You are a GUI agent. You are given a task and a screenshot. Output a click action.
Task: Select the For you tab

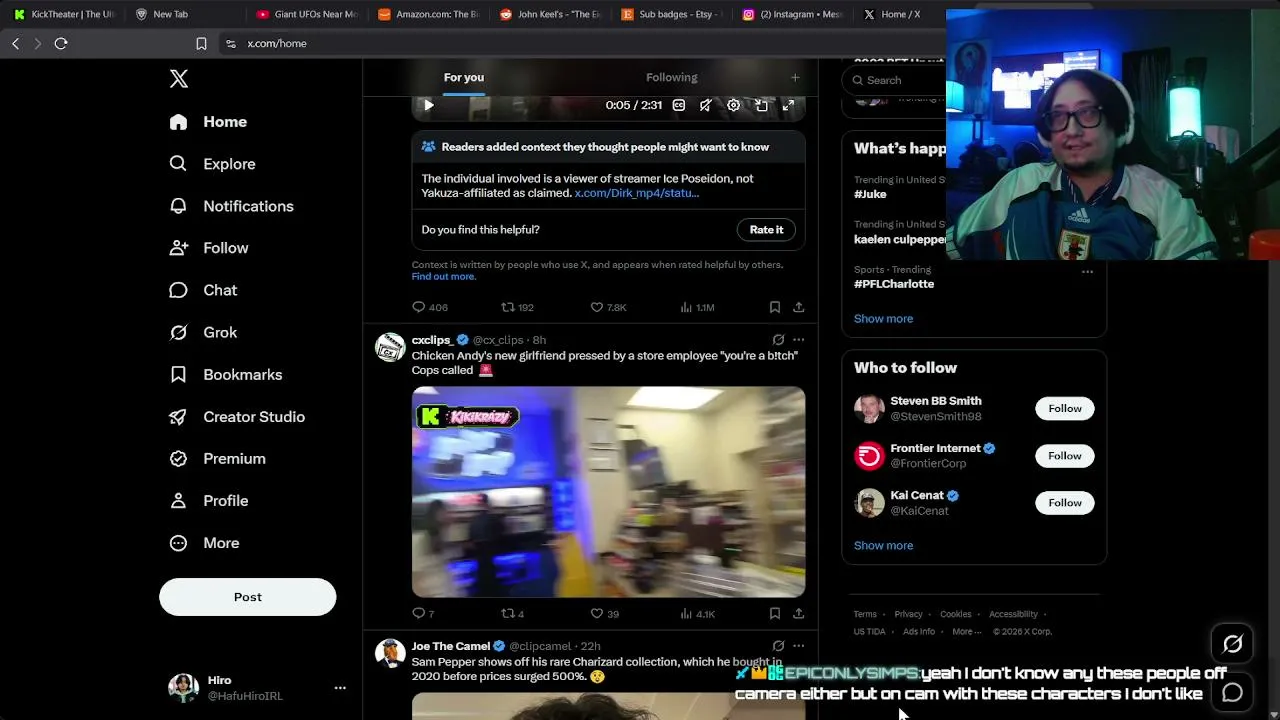click(464, 77)
